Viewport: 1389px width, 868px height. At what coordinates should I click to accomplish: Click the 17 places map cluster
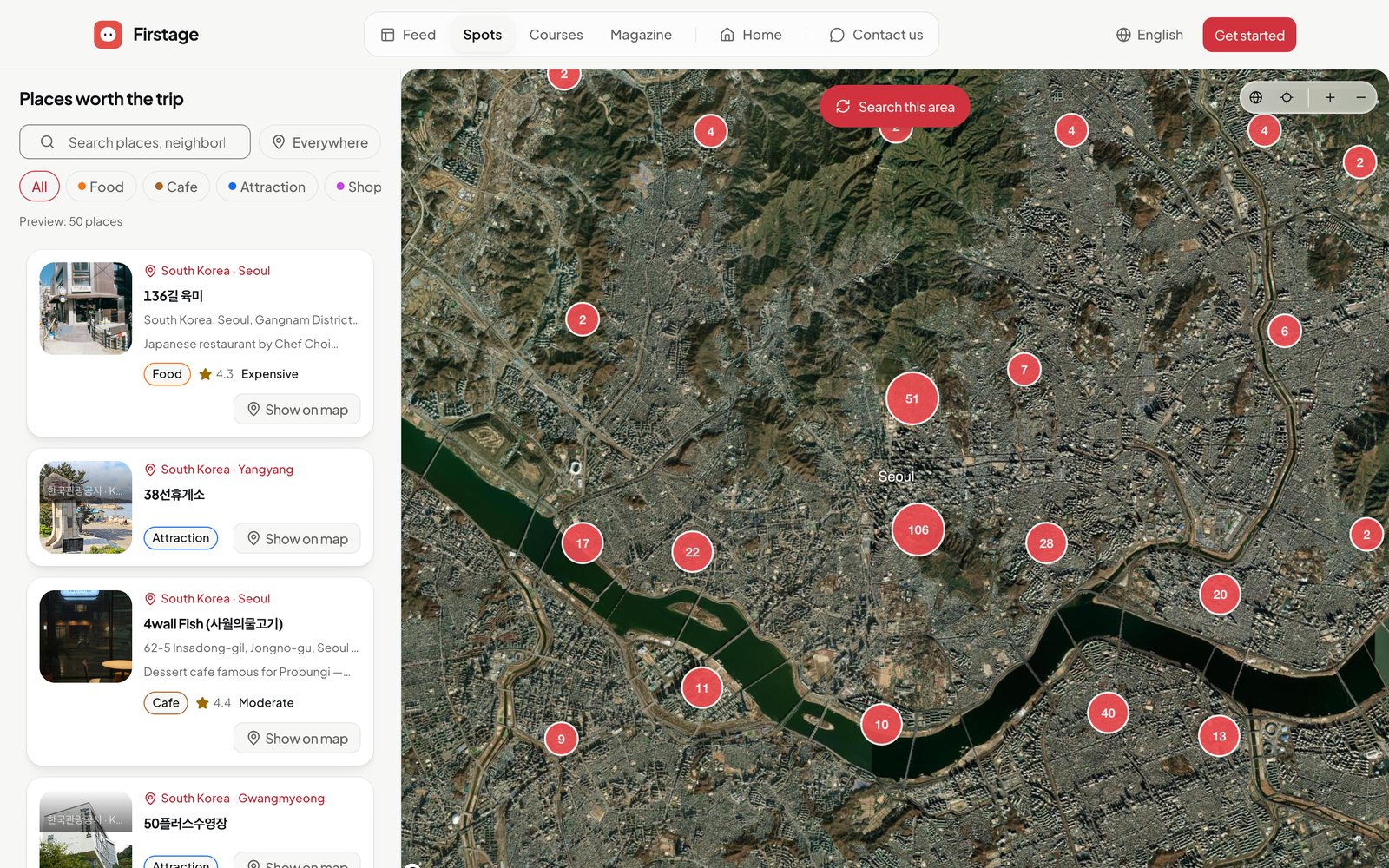tap(583, 543)
